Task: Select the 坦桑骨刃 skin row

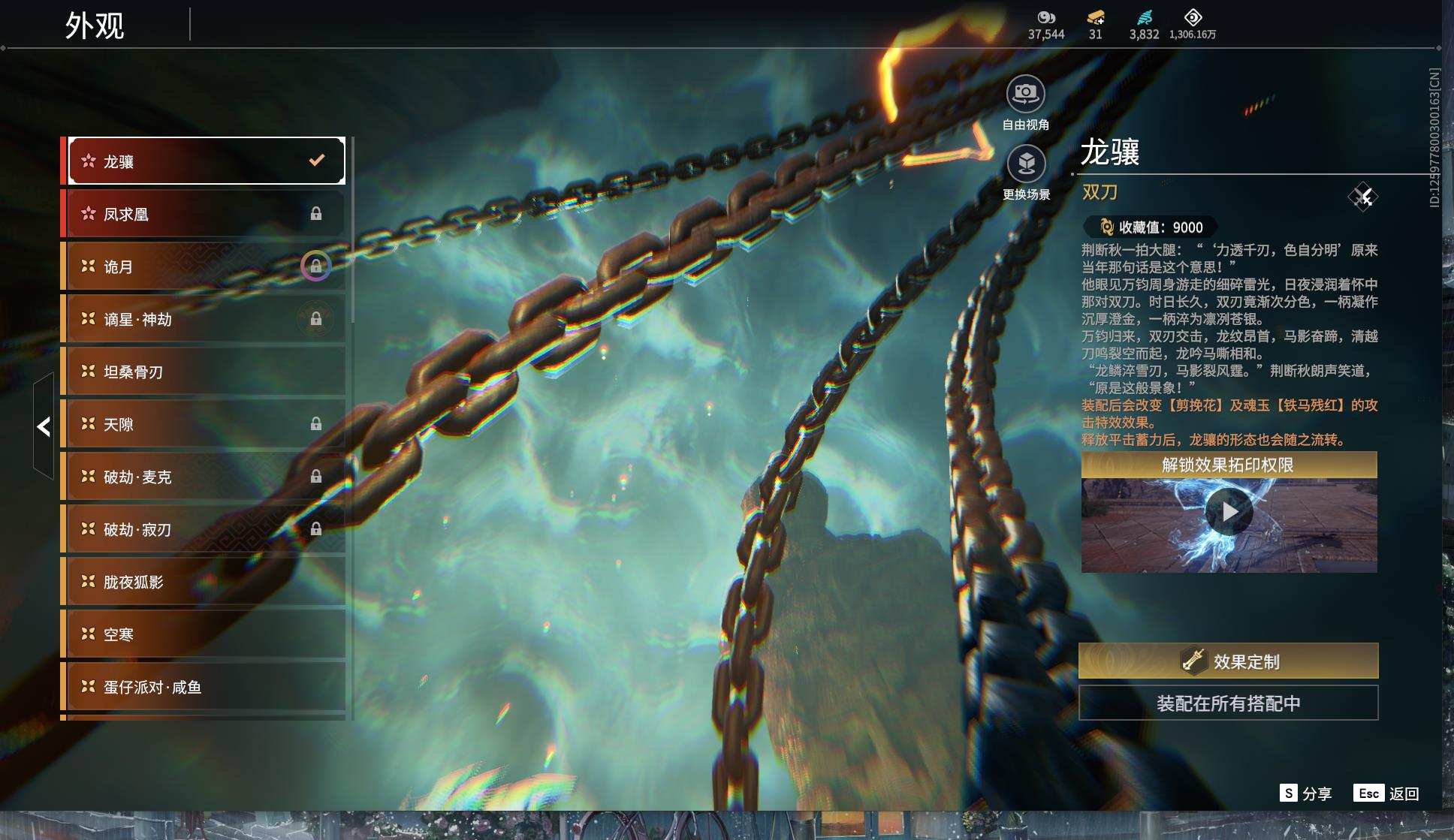Action: [x=203, y=372]
